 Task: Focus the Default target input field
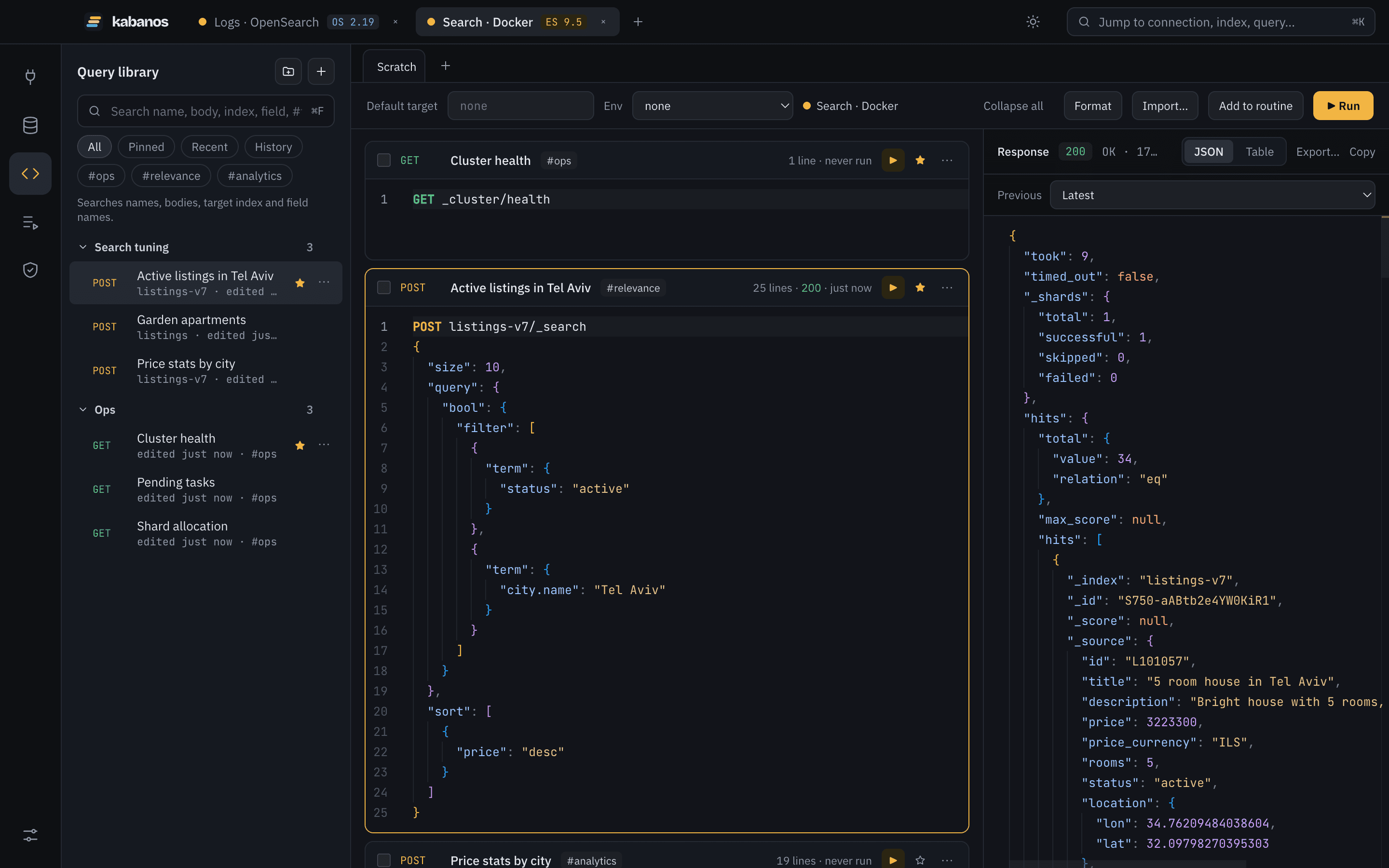[520, 106]
